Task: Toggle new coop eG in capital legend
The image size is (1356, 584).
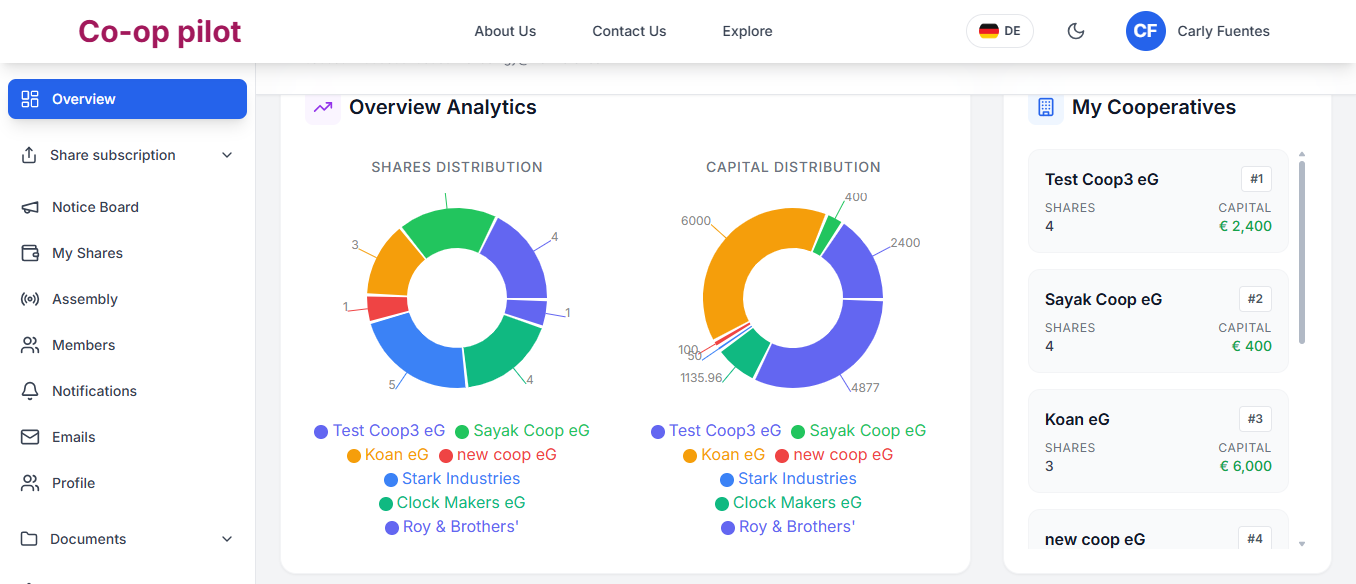Action: [x=834, y=455]
